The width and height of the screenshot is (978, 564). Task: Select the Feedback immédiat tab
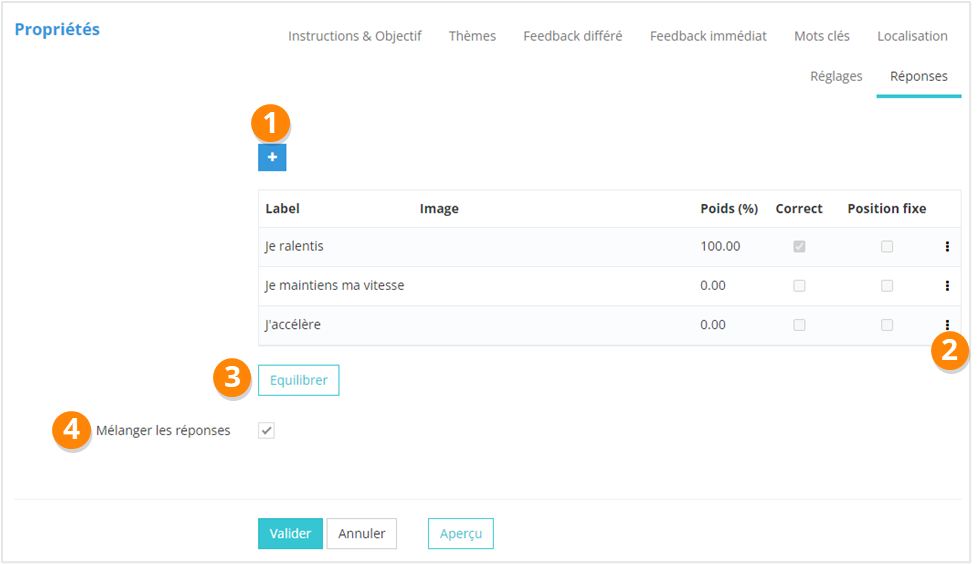click(x=708, y=36)
